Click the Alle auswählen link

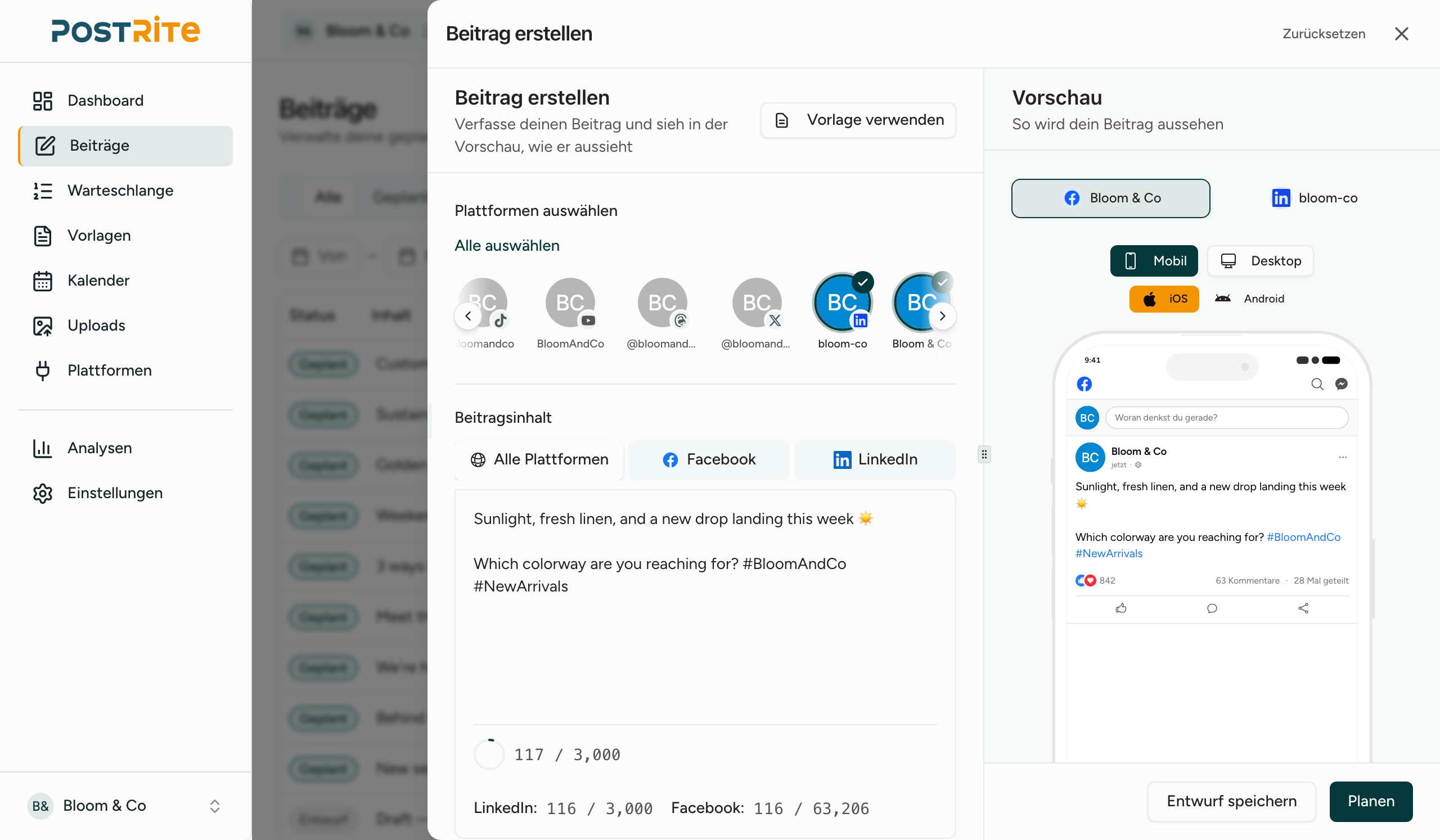point(507,246)
